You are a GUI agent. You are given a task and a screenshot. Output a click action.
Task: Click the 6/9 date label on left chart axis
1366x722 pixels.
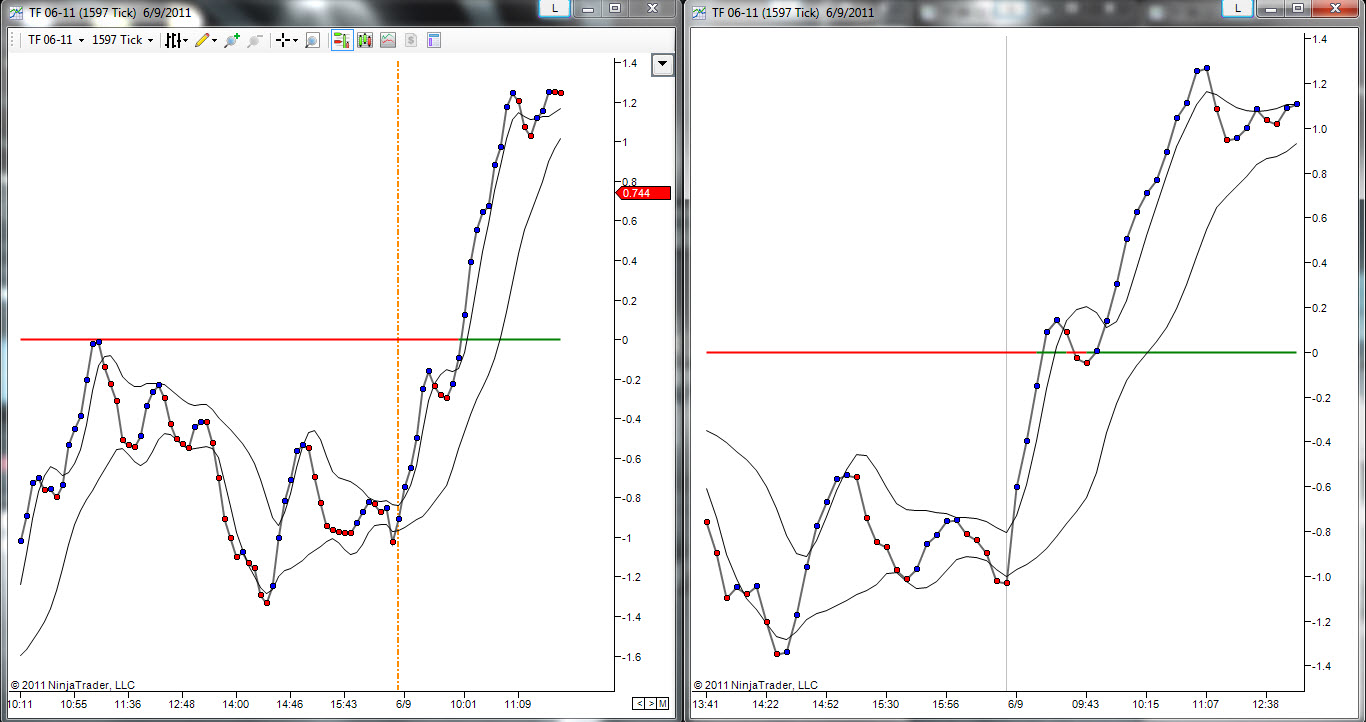coord(402,704)
